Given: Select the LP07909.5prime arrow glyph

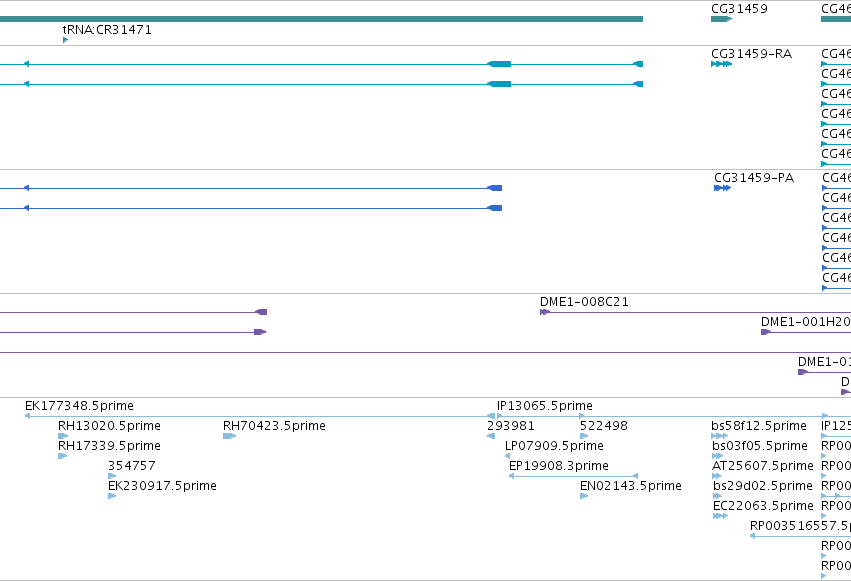Looking at the screenshot, I should point(507,456).
